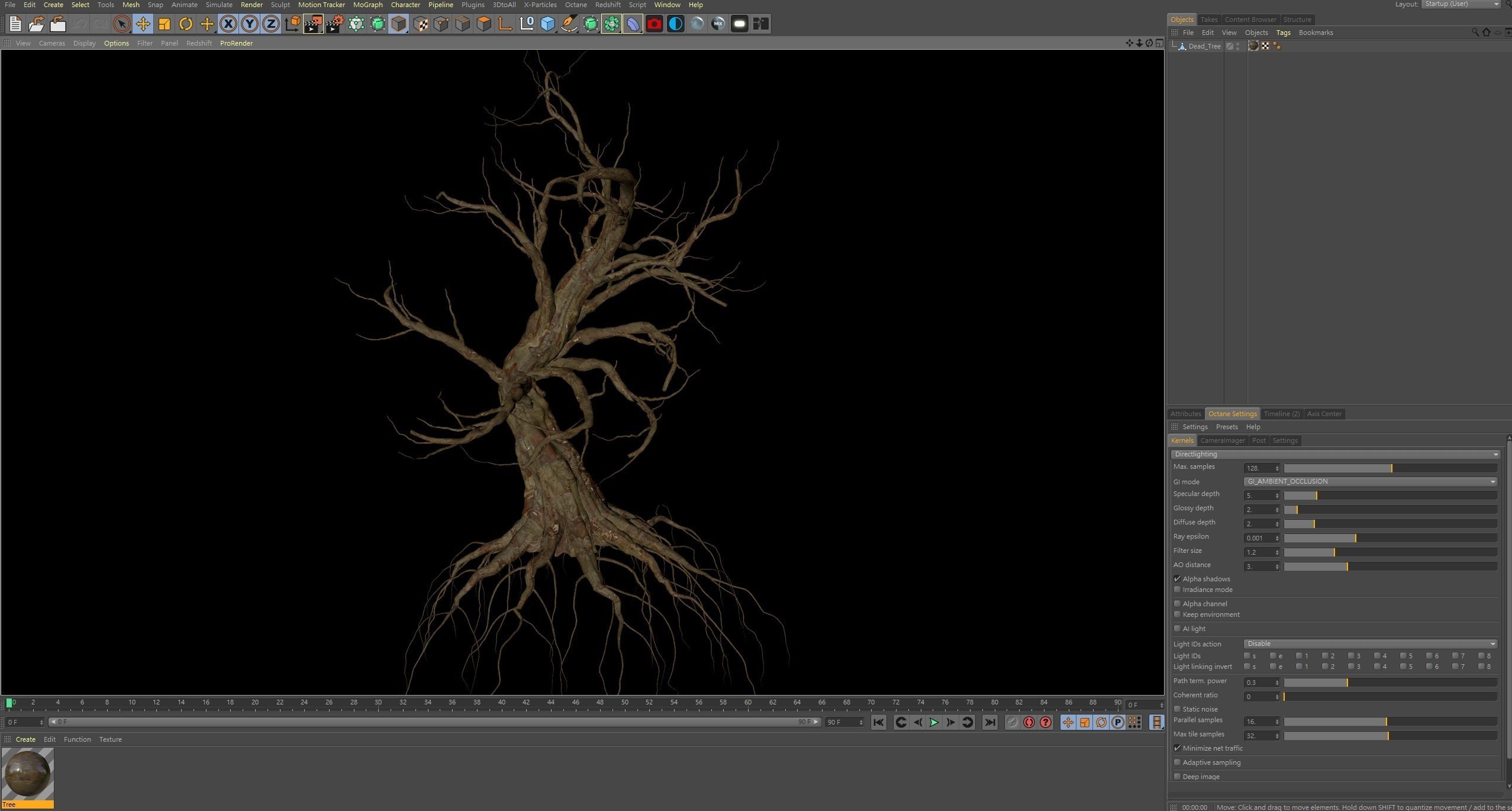
Task: Click the MIX material icon
Action: tap(718, 24)
